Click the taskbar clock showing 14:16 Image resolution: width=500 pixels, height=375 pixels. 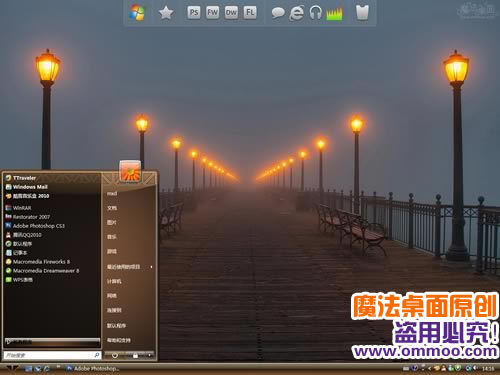(488, 369)
